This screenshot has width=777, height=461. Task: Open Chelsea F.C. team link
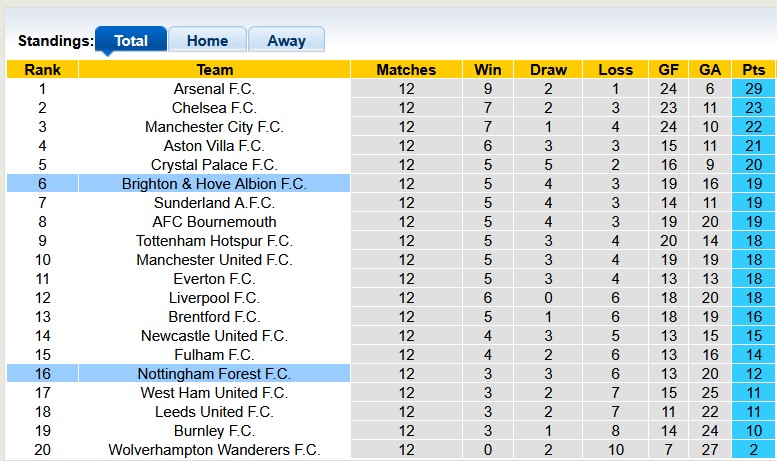click(214, 108)
